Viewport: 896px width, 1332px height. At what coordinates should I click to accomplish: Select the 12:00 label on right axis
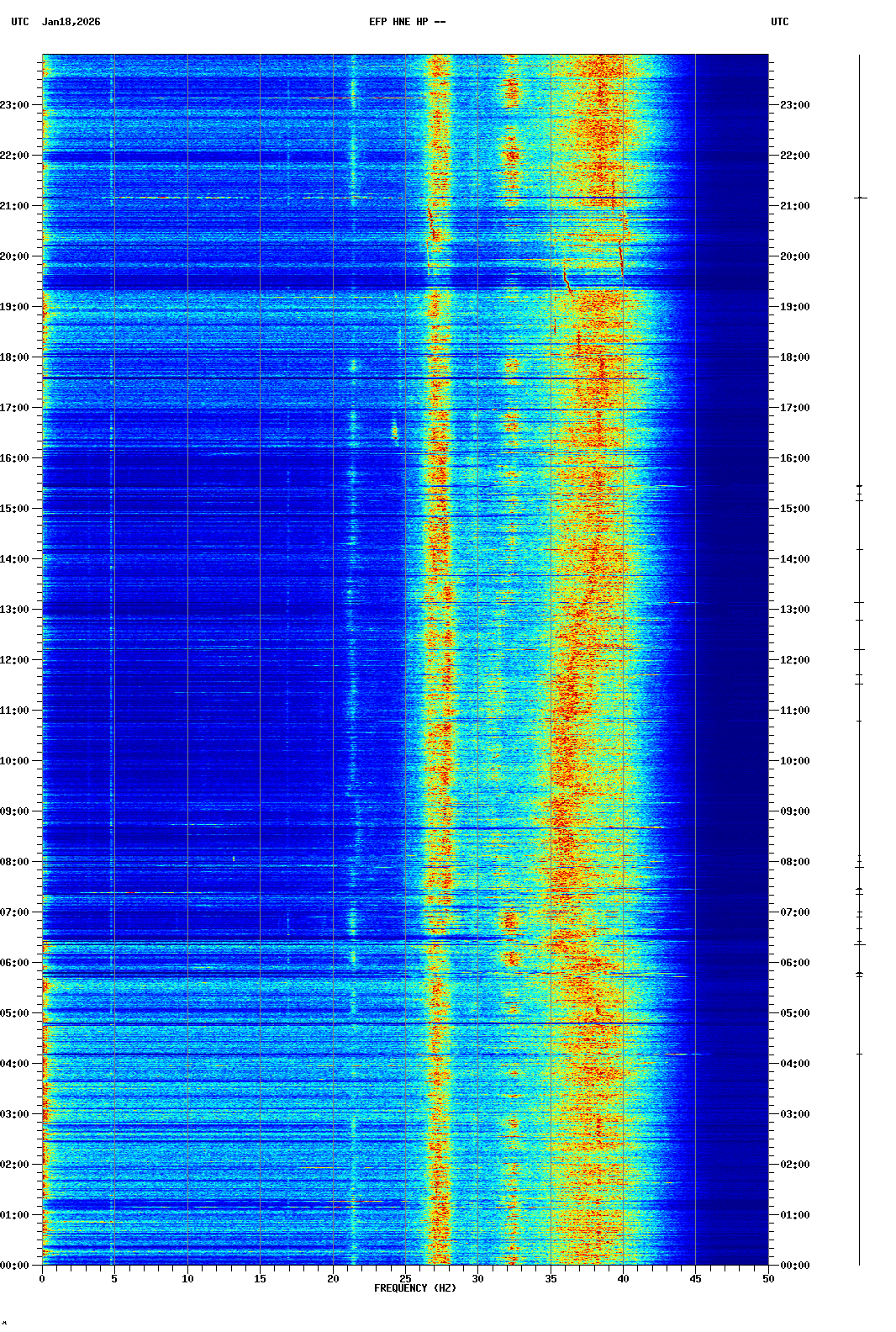coord(794,660)
